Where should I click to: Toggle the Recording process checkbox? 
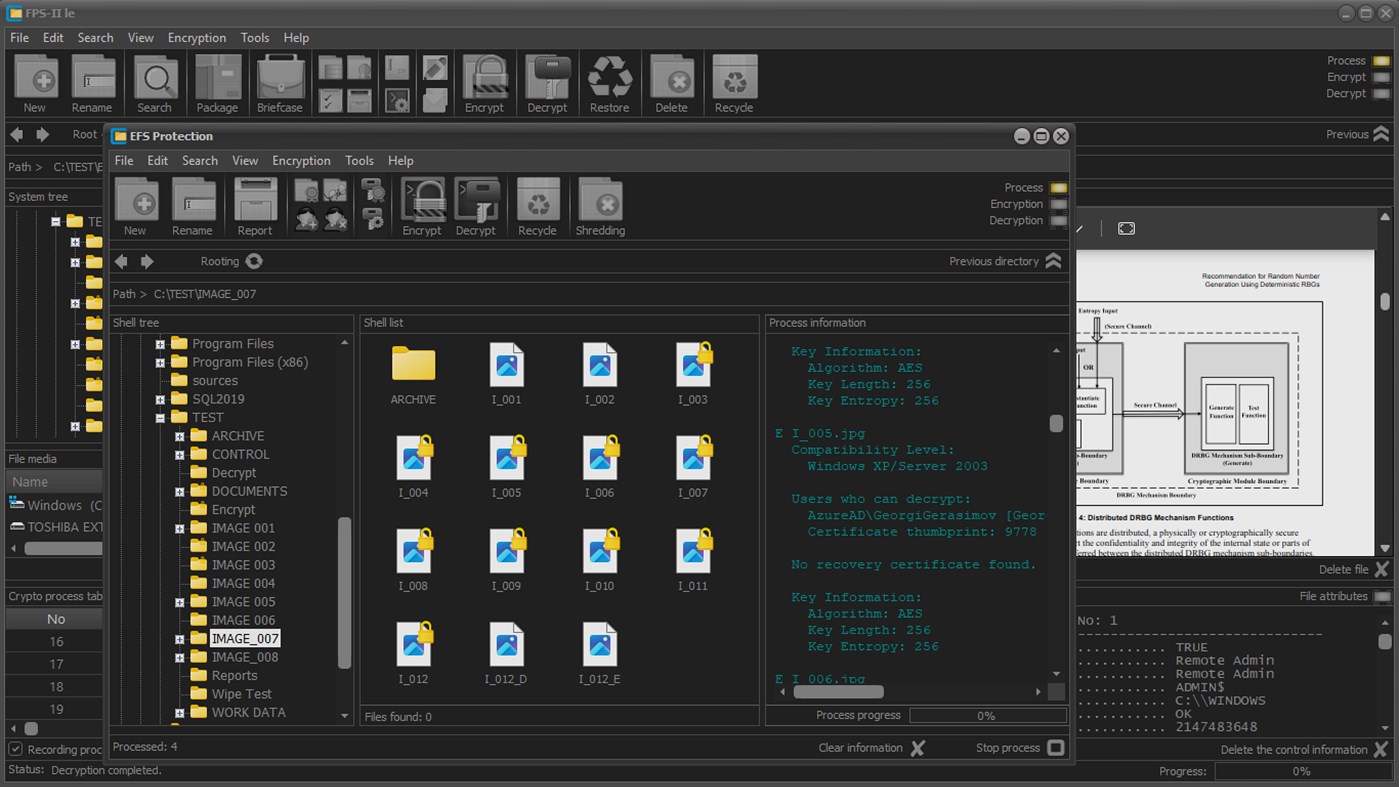click(13, 749)
